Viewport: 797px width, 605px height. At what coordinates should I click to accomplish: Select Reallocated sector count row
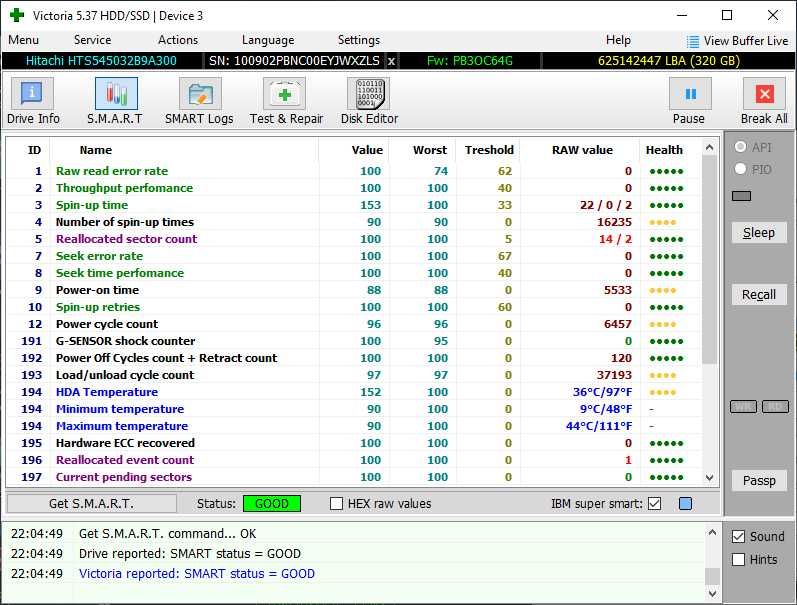(354, 239)
